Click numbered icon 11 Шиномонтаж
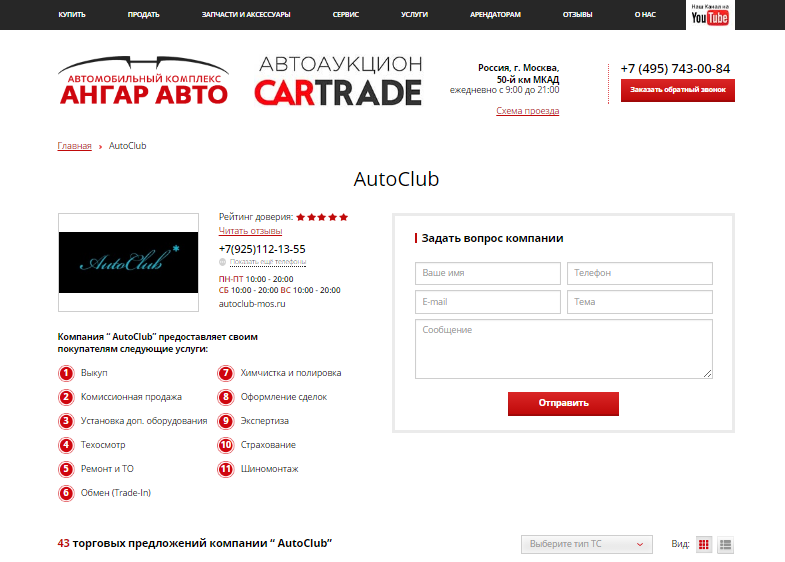Image resolution: width=785 pixels, height=562 pixels. click(x=226, y=469)
